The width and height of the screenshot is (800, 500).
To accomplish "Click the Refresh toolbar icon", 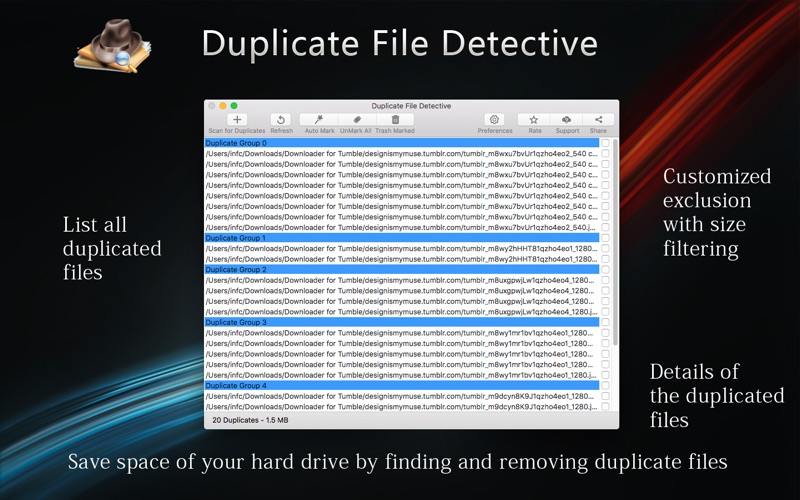I will (281, 119).
